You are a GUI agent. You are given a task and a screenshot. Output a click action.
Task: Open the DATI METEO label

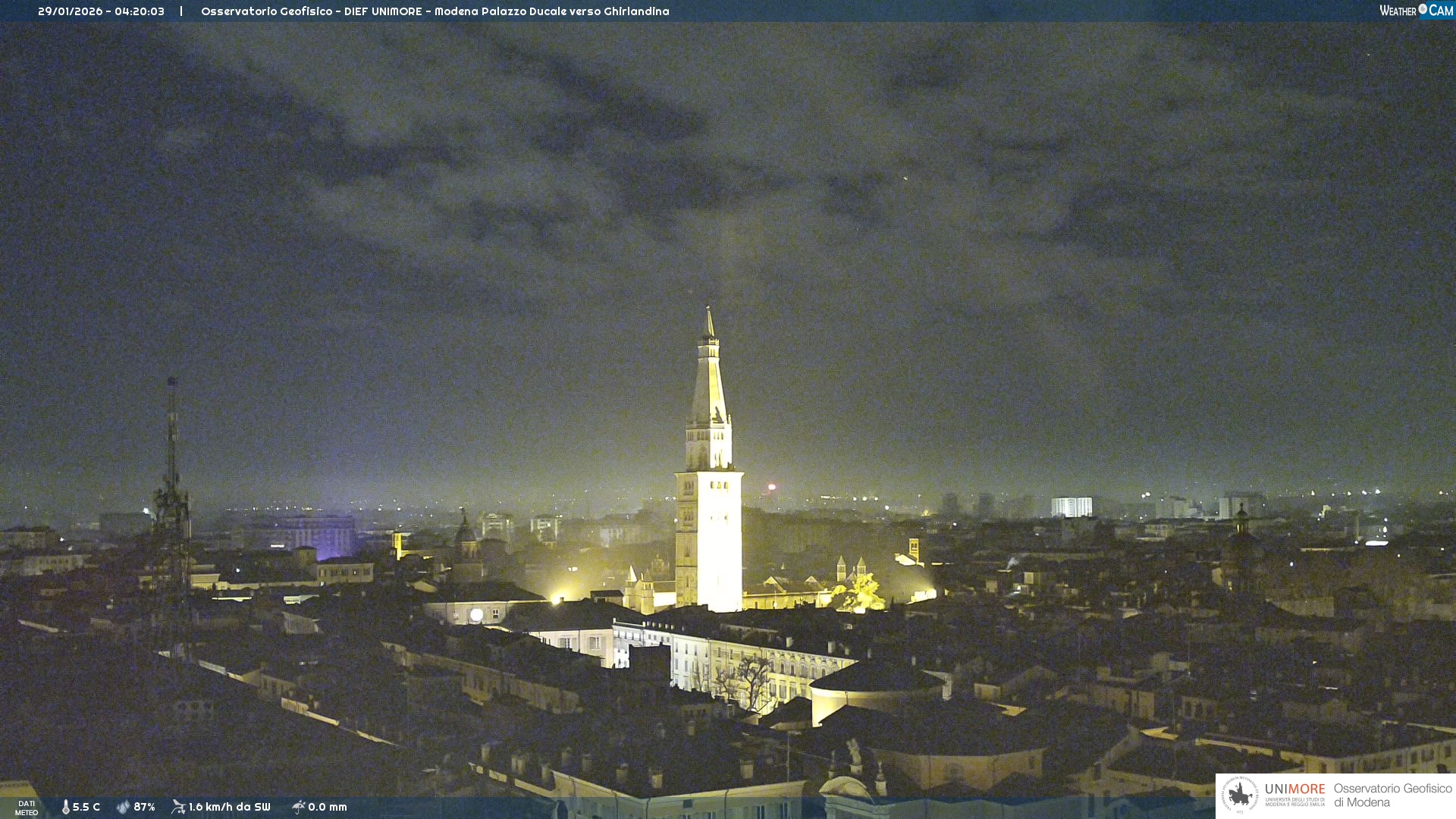(27, 808)
